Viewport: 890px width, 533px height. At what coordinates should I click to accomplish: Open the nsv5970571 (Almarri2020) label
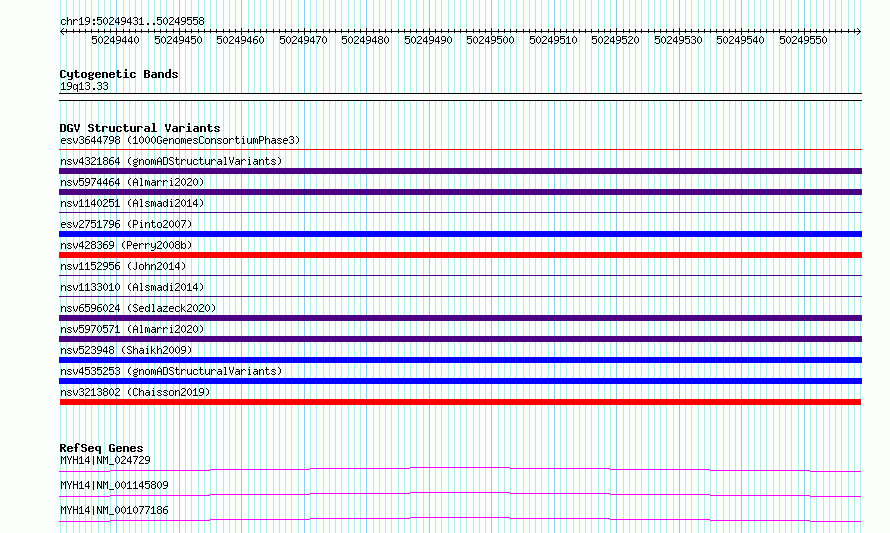tap(132, 329)
